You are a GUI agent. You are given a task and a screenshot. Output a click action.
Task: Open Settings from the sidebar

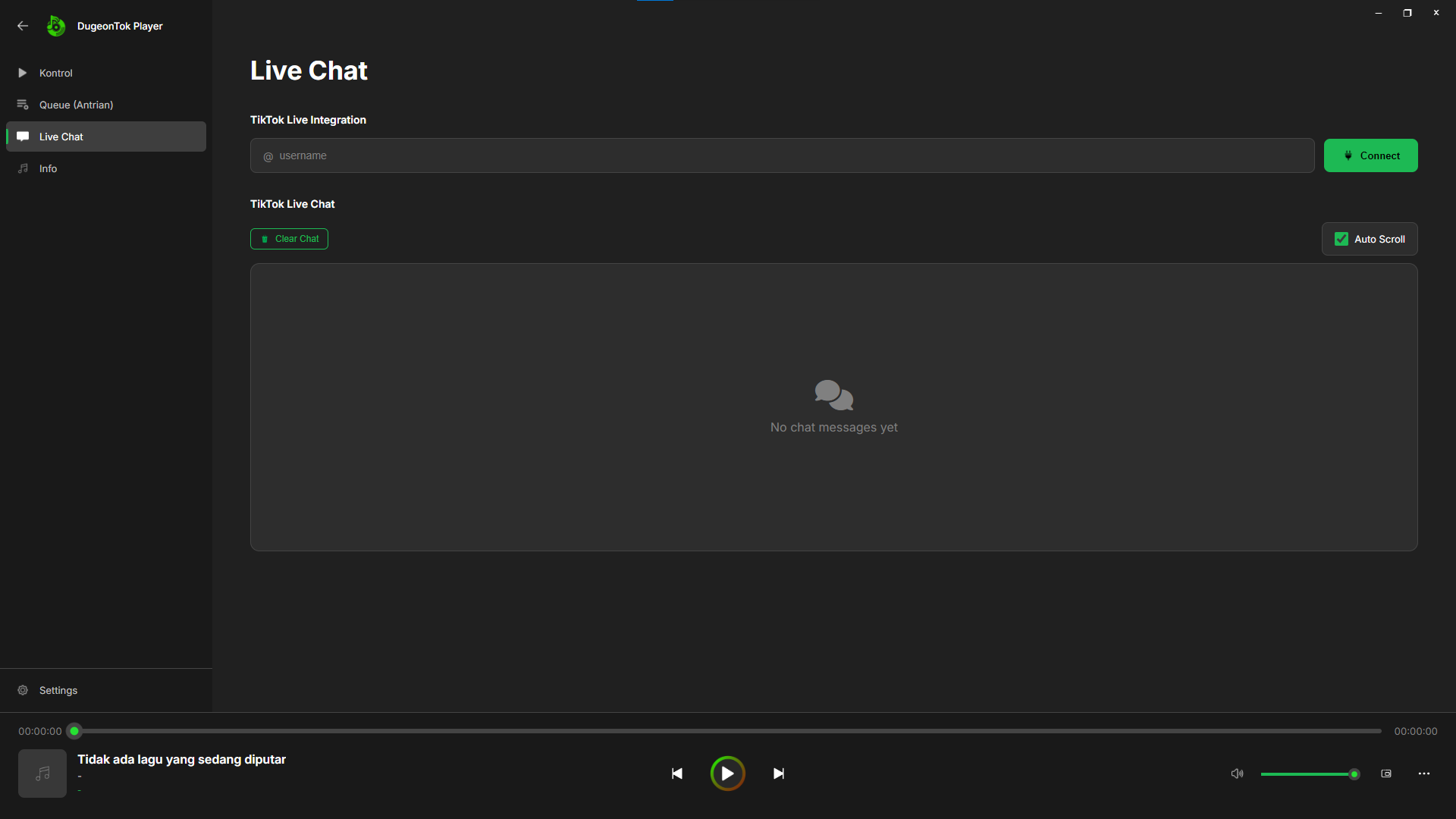[x=58, y=690]
